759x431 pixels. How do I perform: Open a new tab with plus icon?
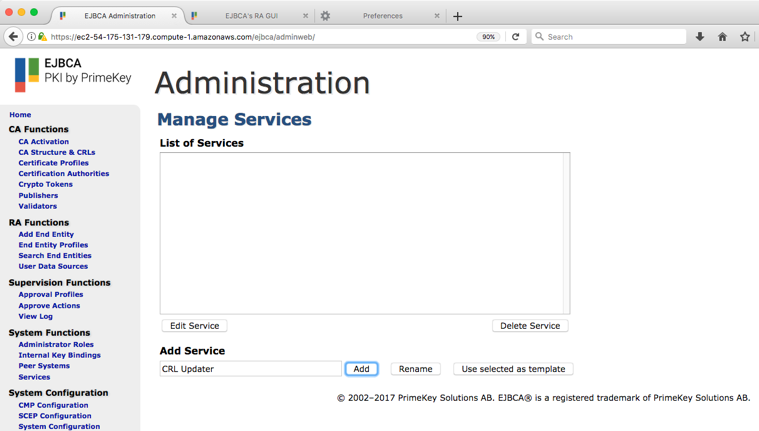click(x=458, y=16)
